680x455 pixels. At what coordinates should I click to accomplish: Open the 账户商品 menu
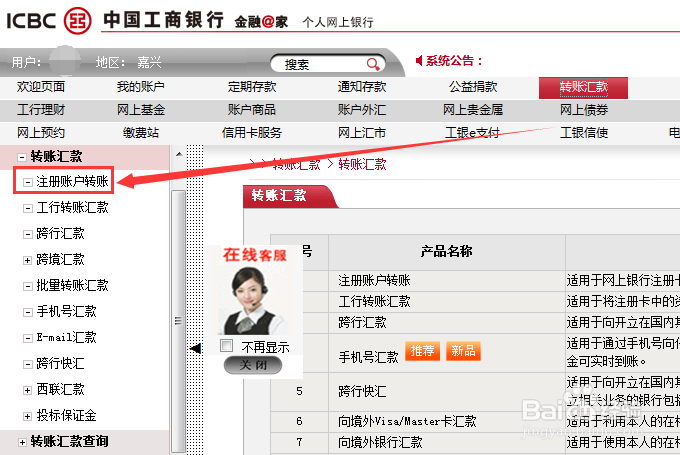click(x=252, y=110)
